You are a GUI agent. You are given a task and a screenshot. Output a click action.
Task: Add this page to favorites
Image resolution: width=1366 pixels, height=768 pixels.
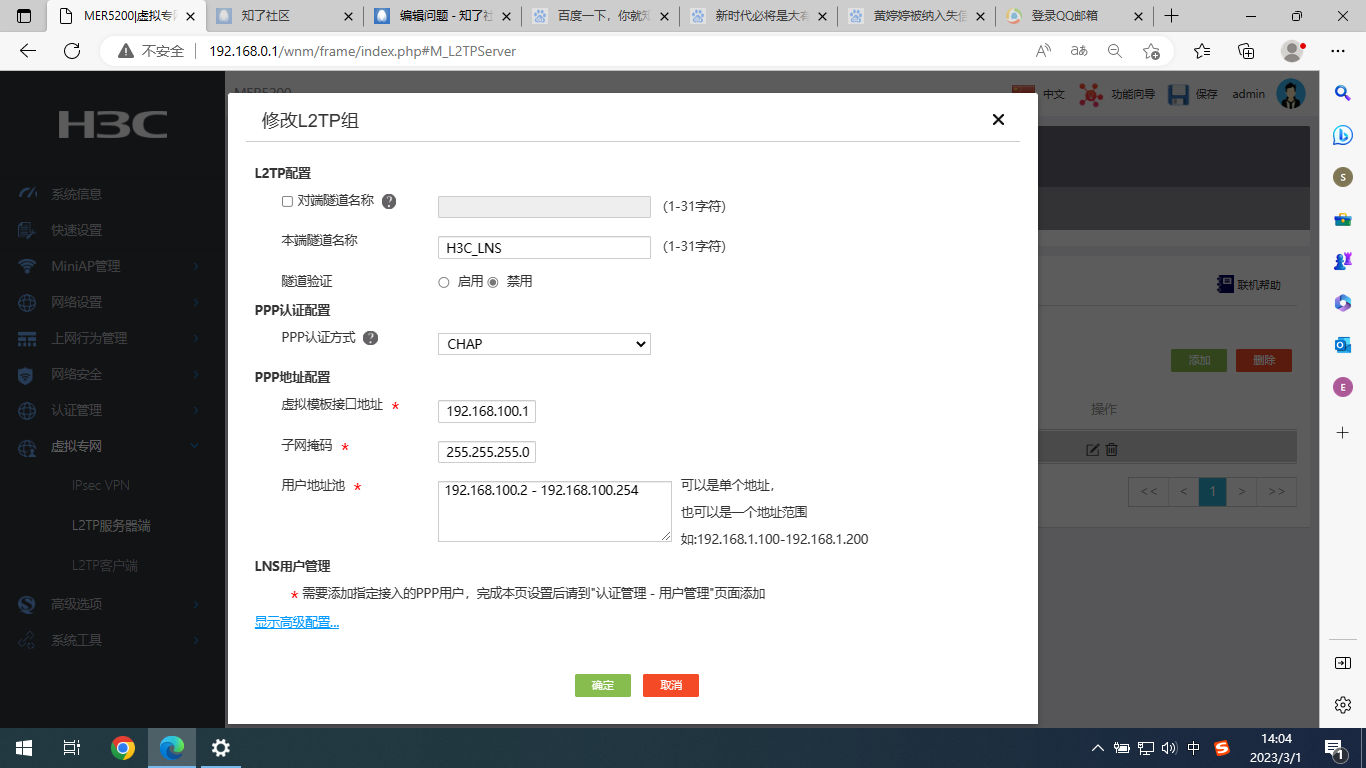[x=1151, y=51]
